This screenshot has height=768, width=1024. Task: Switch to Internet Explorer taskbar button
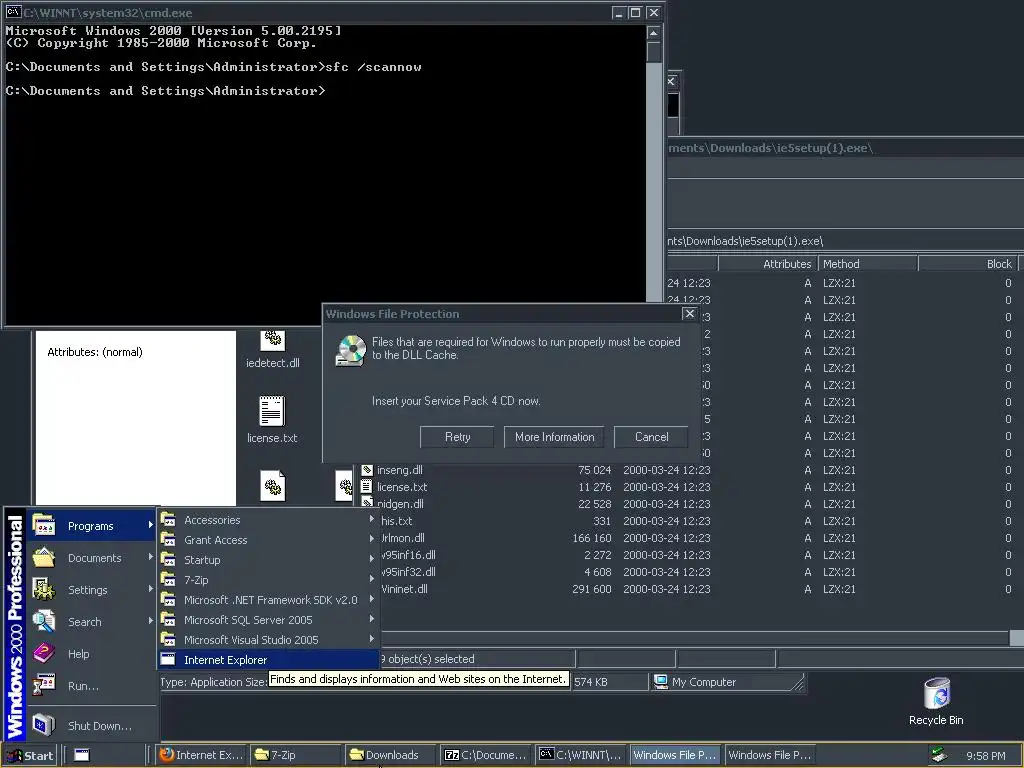[x=201, y=755]
